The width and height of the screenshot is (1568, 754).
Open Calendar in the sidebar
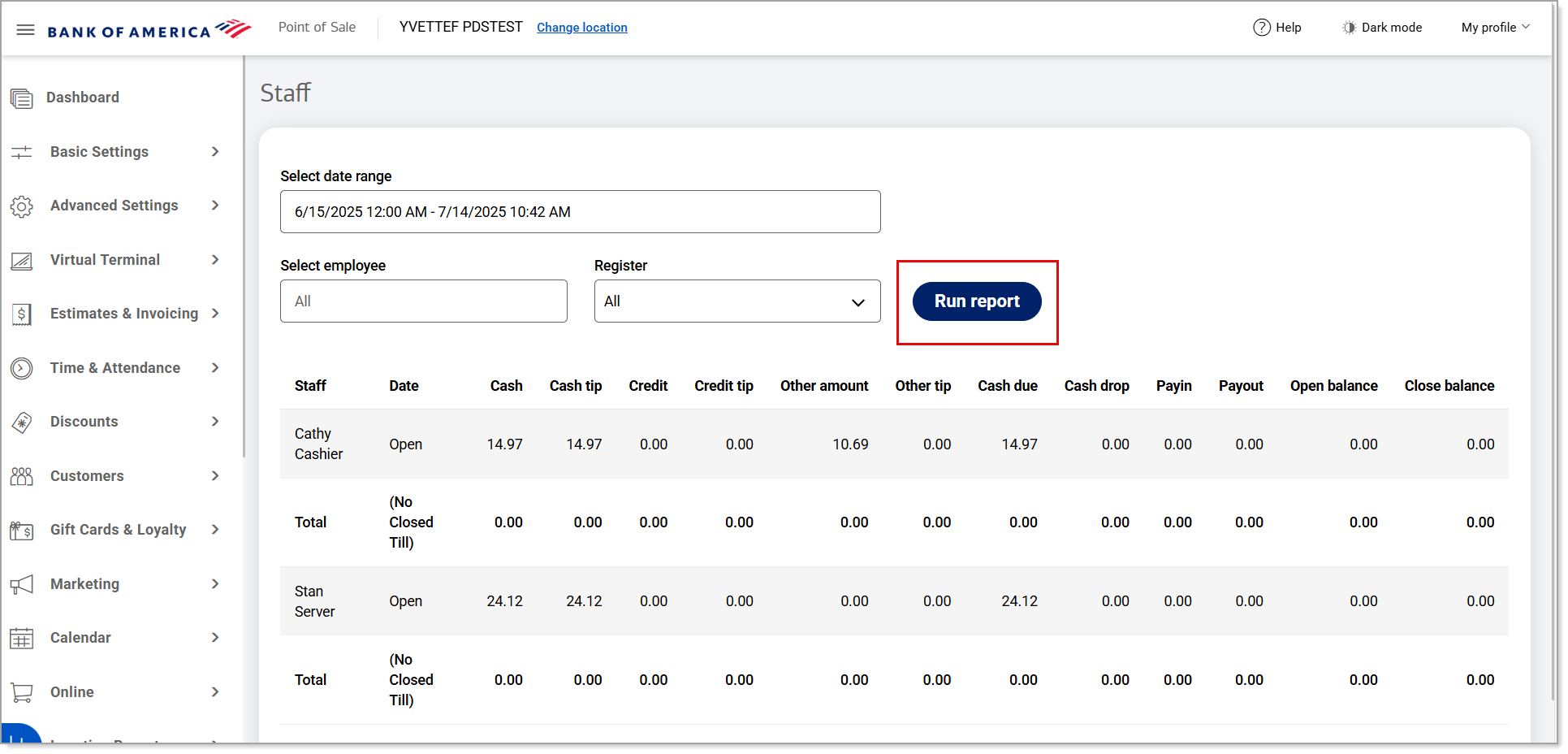pos(80,638)
